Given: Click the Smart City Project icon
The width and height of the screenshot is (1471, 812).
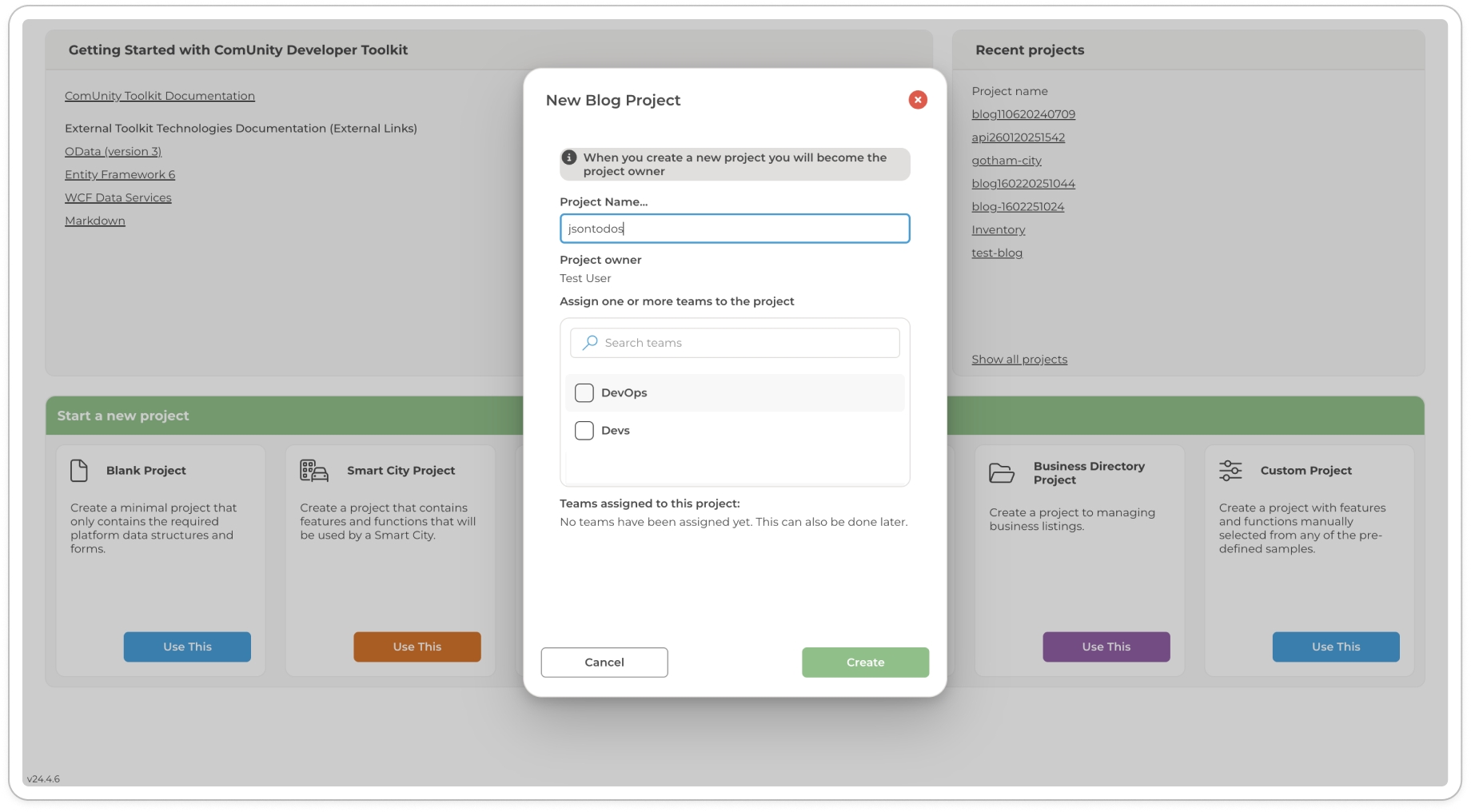Looking at the screenshot, I should 313,471.
